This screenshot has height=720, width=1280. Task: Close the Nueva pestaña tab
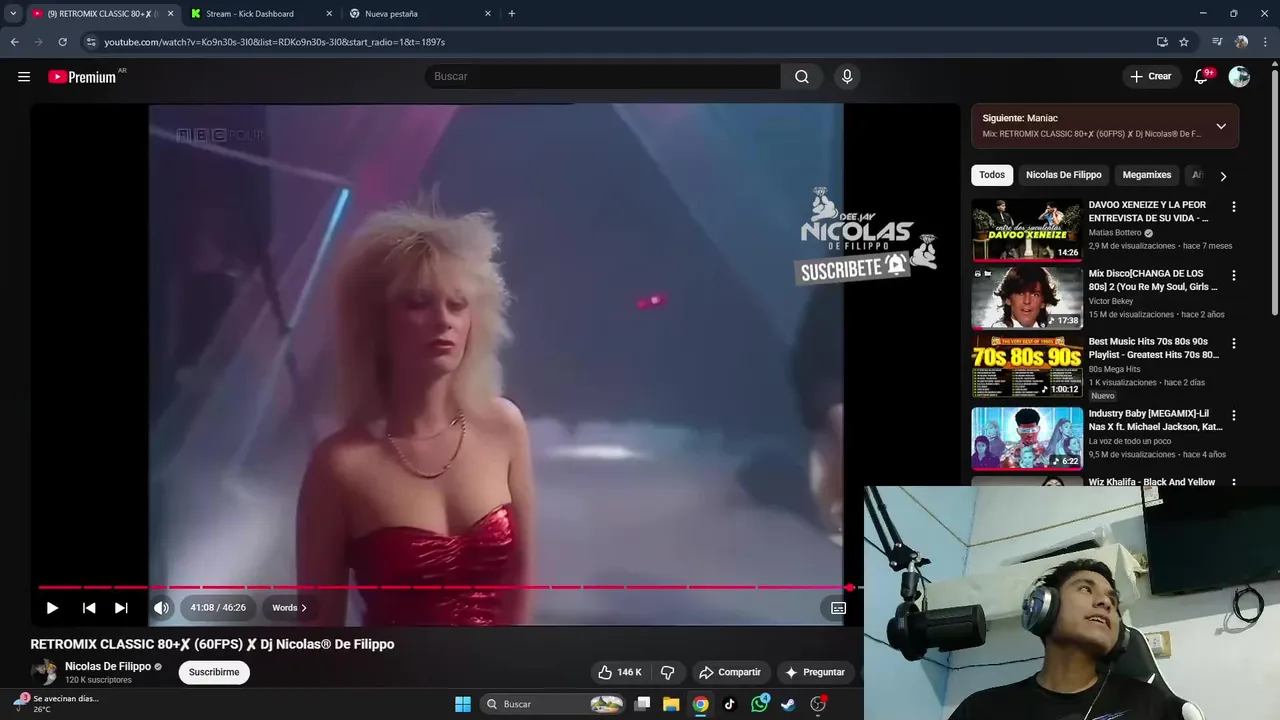(488, 14)
